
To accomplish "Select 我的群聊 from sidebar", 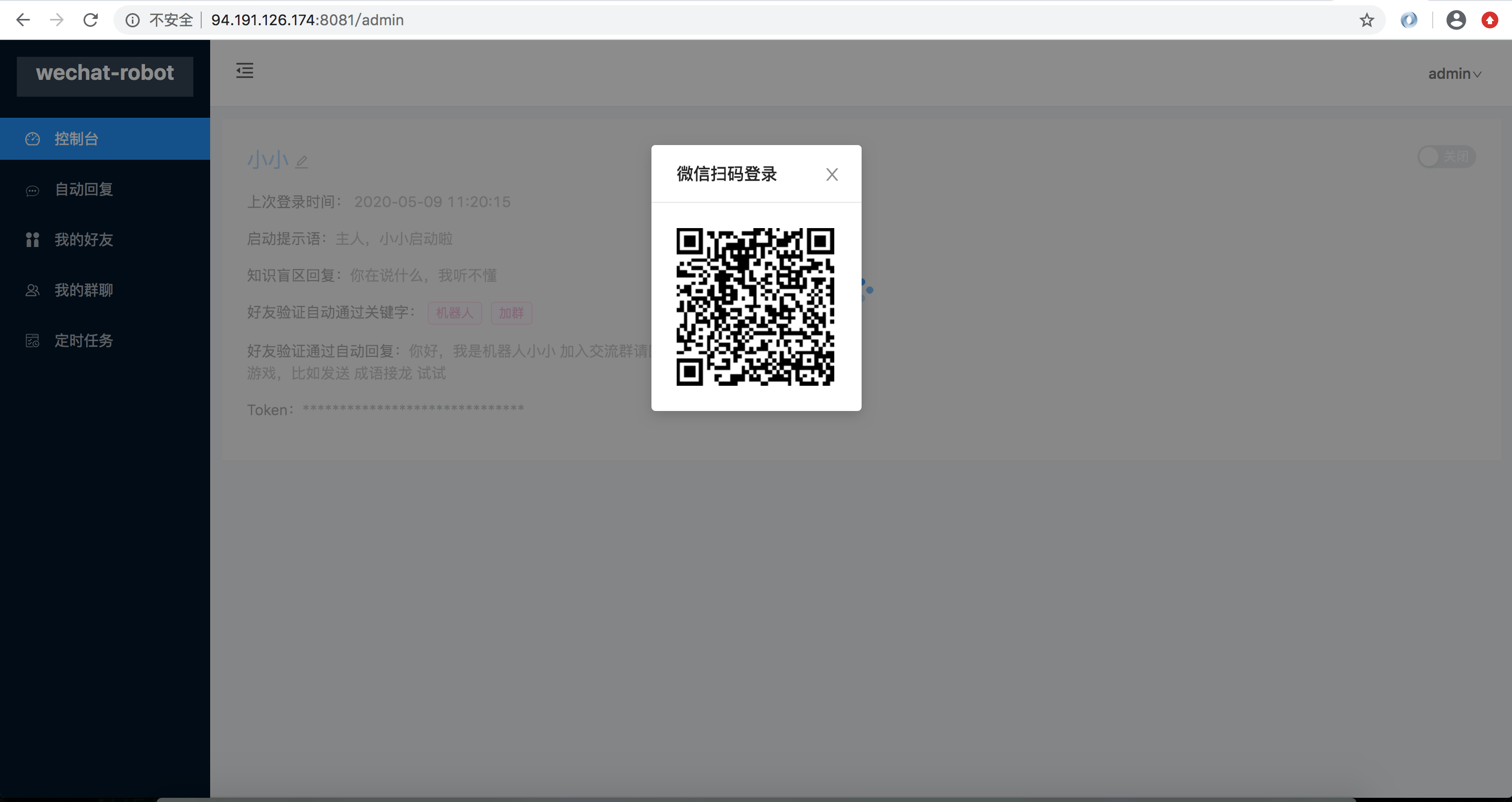I will coord(84,290).
